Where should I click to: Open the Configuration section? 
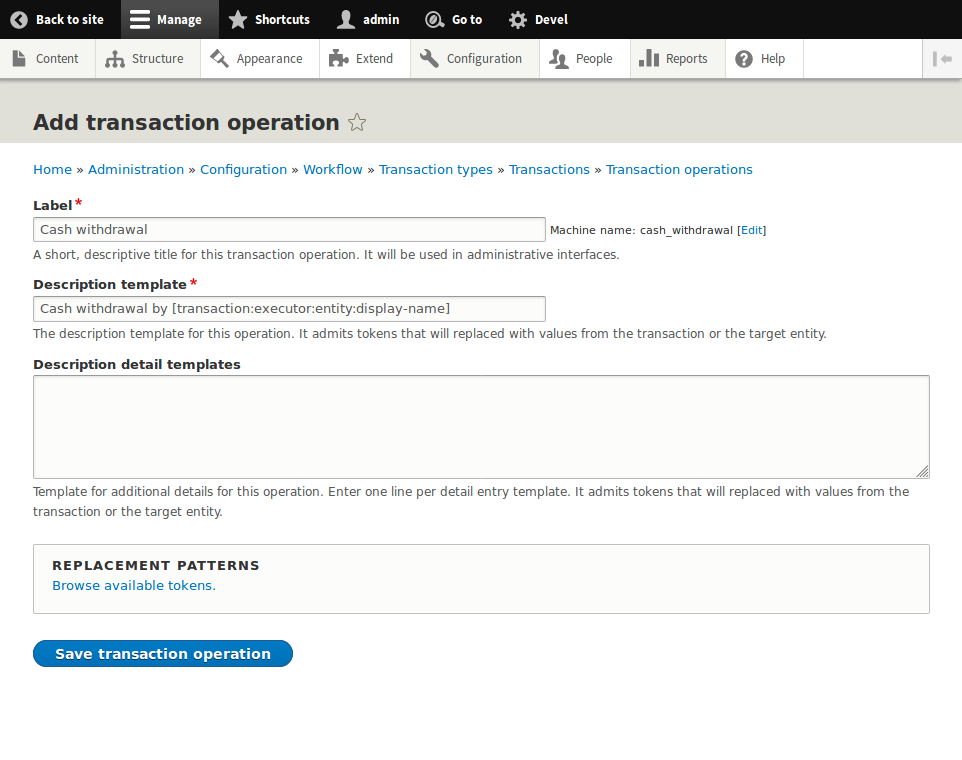click(429, 59)
